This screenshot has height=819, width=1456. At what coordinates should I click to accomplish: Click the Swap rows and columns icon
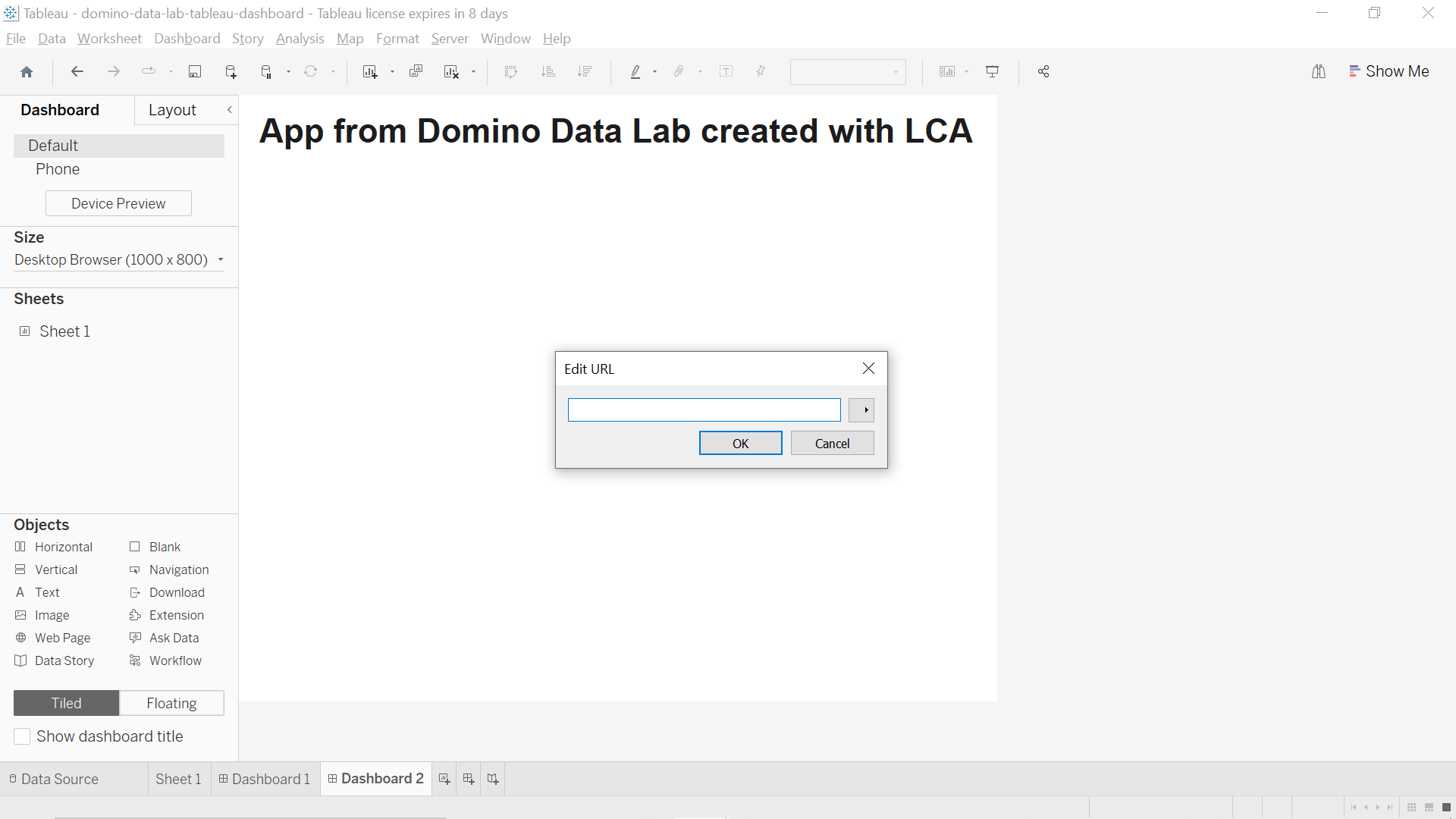pyautogui.click(x=511, y=71)
